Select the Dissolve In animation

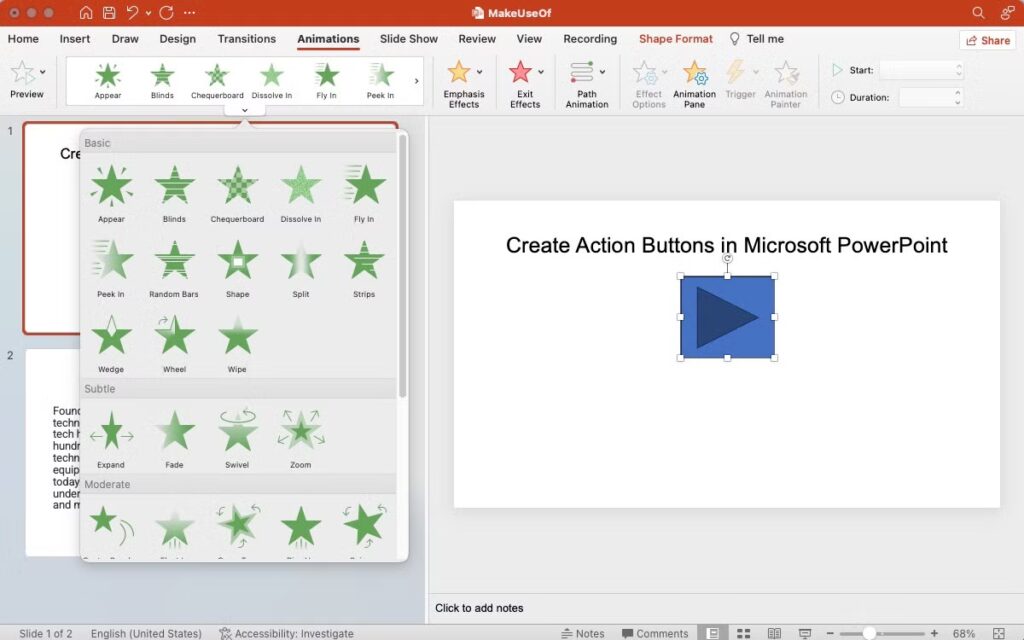[x=301, y=190]
